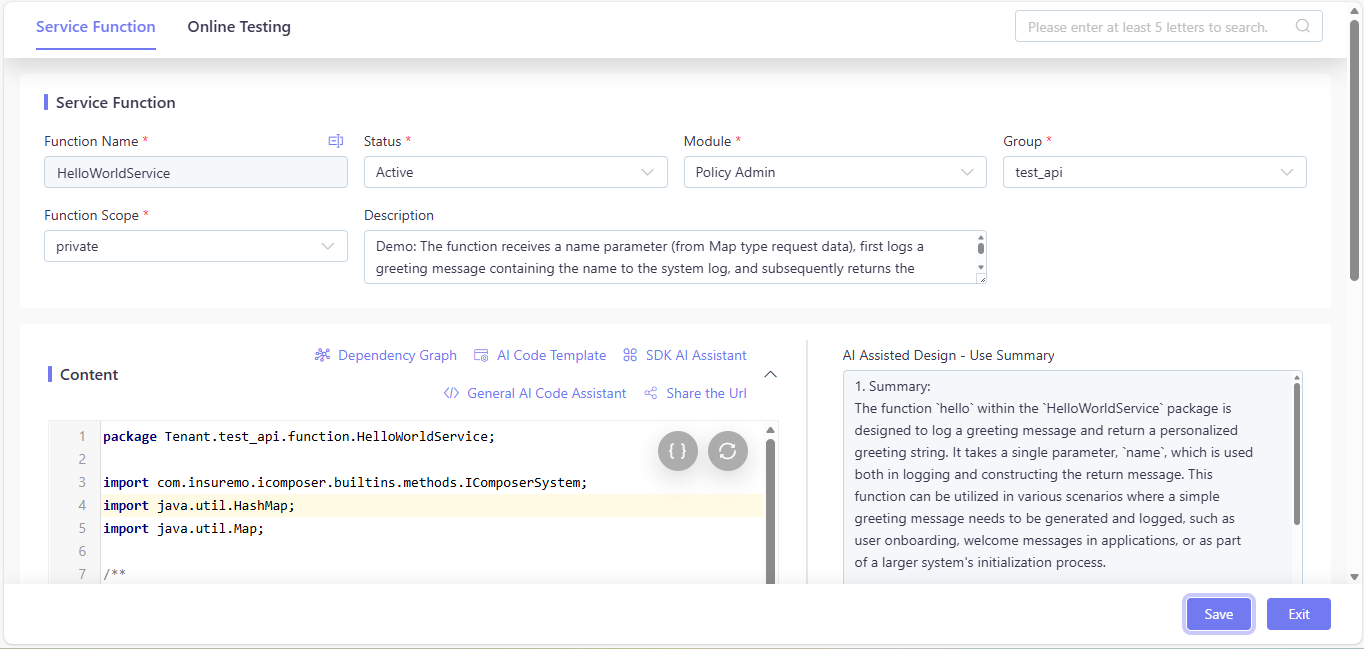Expand the Group dropdown showing test_api
The height and width of the screenshot is (649, 1364).
pos(1154,172)
